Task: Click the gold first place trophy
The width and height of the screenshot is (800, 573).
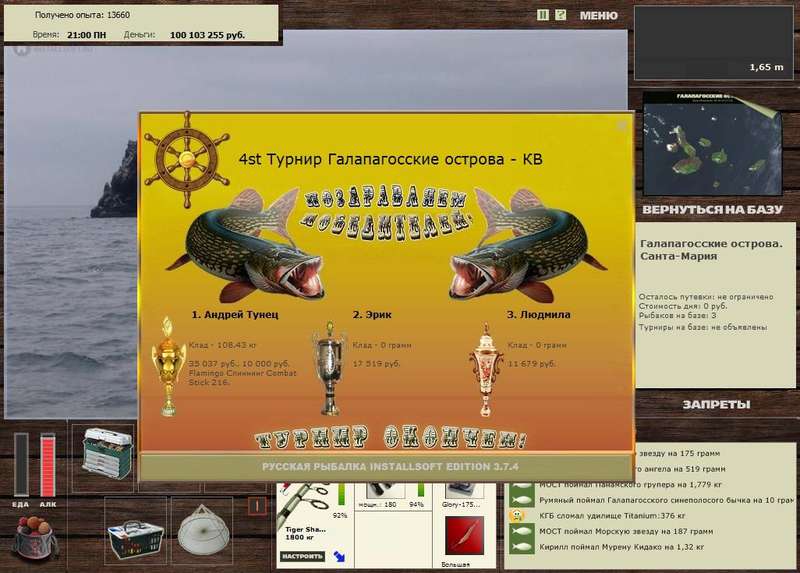Action: [x=168, y=366]
